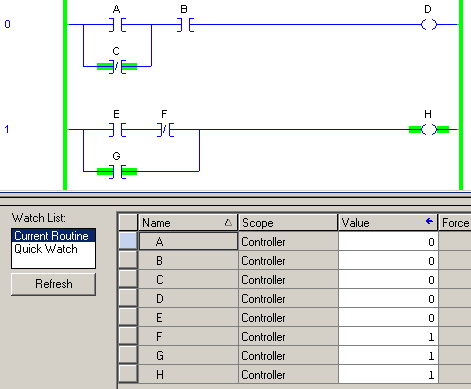Edit the value field of tag F
This screenshot has width=471, height=389.
pyautogui.click(x=388, y=337)
